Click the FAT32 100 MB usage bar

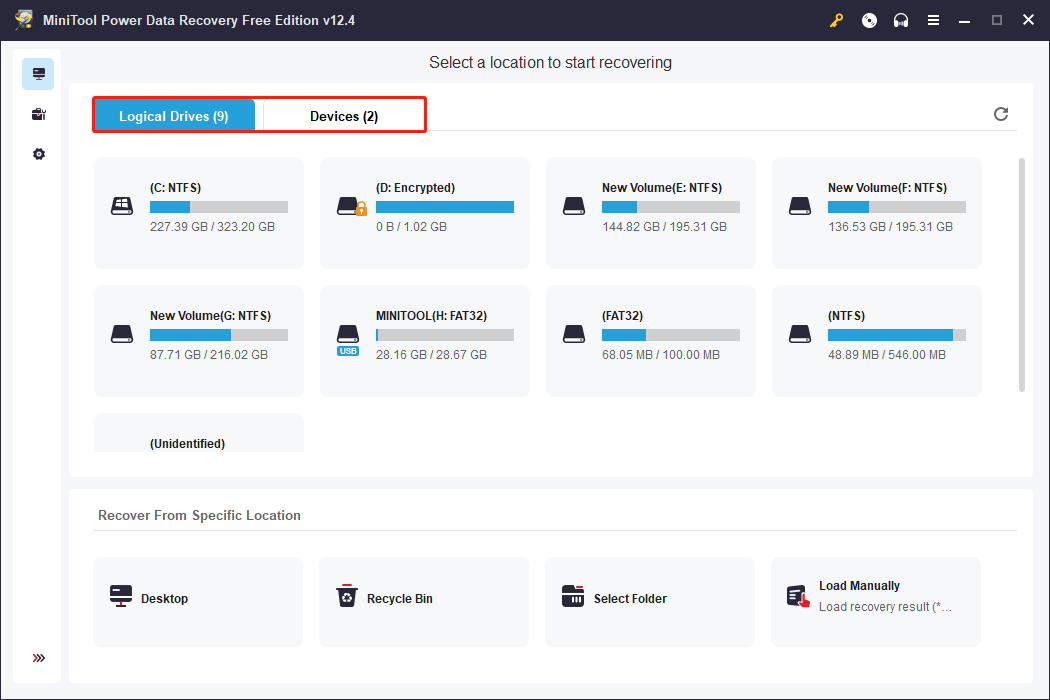[x=671, y=335]
